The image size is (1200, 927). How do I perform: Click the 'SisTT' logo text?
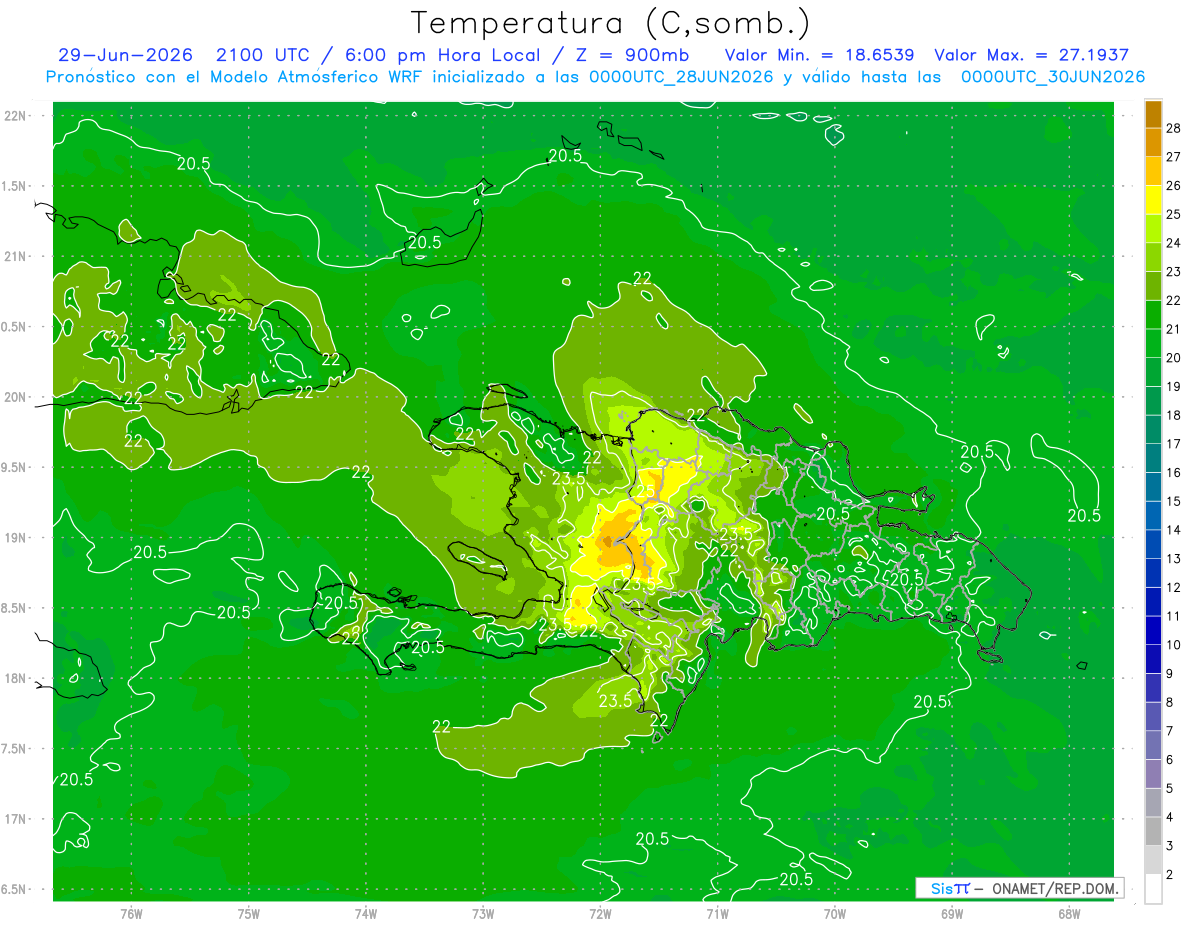pos(949,888)
